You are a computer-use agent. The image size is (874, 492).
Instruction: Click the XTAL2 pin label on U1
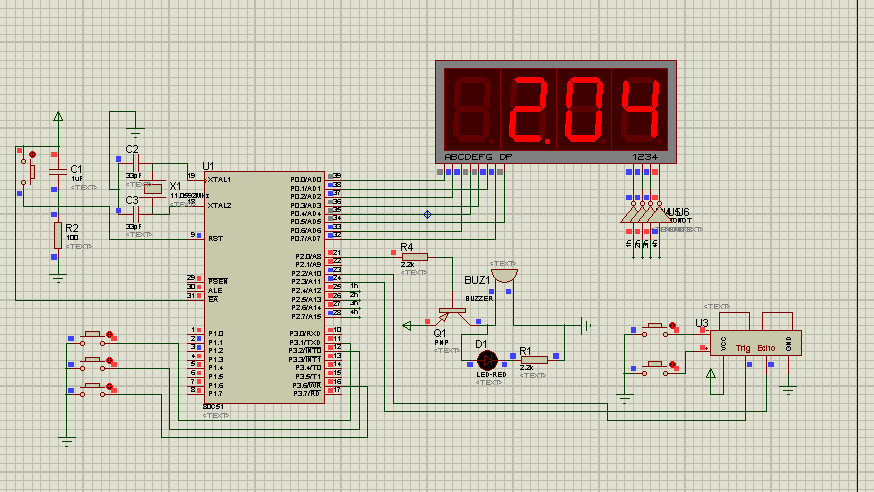tap(219, 206)
